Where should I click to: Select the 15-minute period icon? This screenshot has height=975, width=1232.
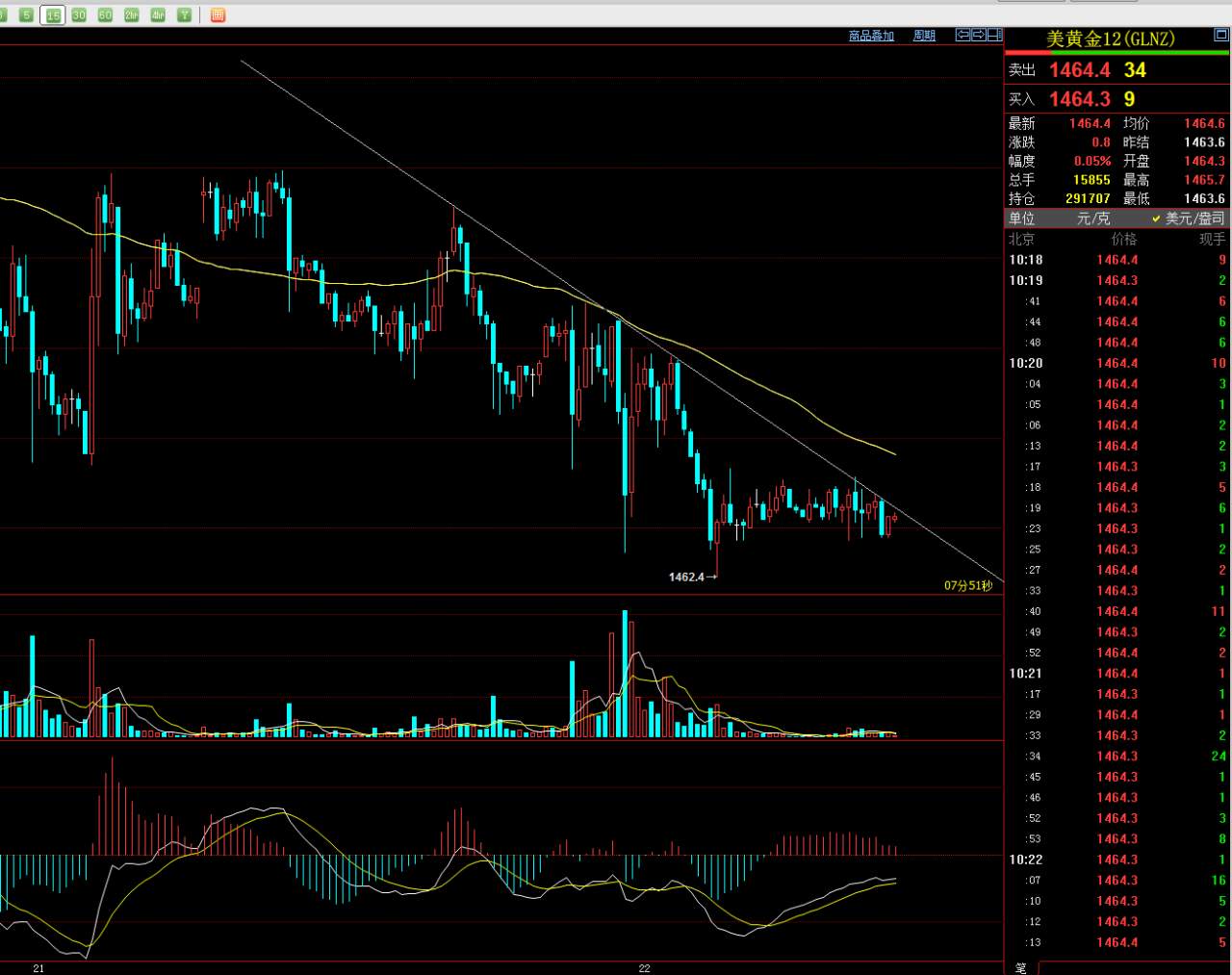click(53, 15)
